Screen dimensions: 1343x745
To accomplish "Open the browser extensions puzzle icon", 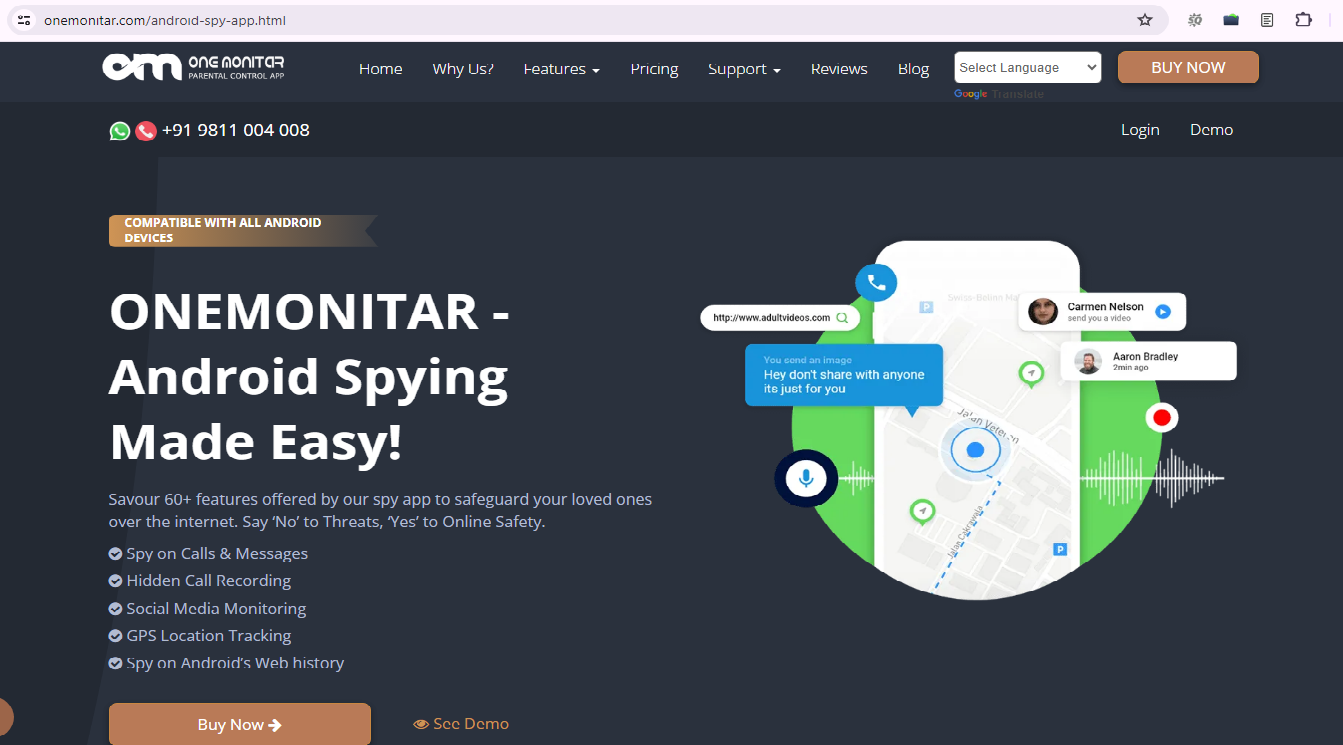I will pos(1303,19).
